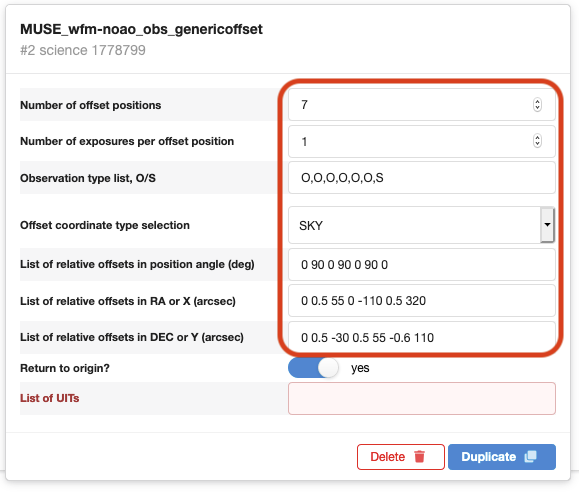Click the copy icon on Duplicate button
579x492 pixels.
pos(530,457)
